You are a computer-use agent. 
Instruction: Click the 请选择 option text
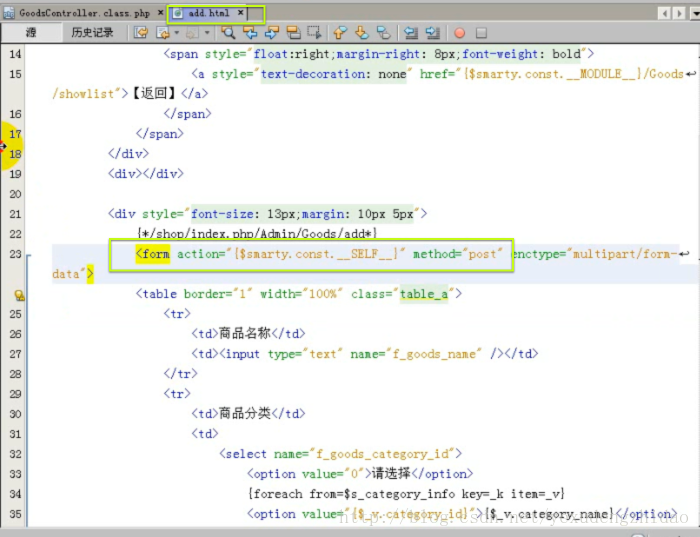[391, 473]
